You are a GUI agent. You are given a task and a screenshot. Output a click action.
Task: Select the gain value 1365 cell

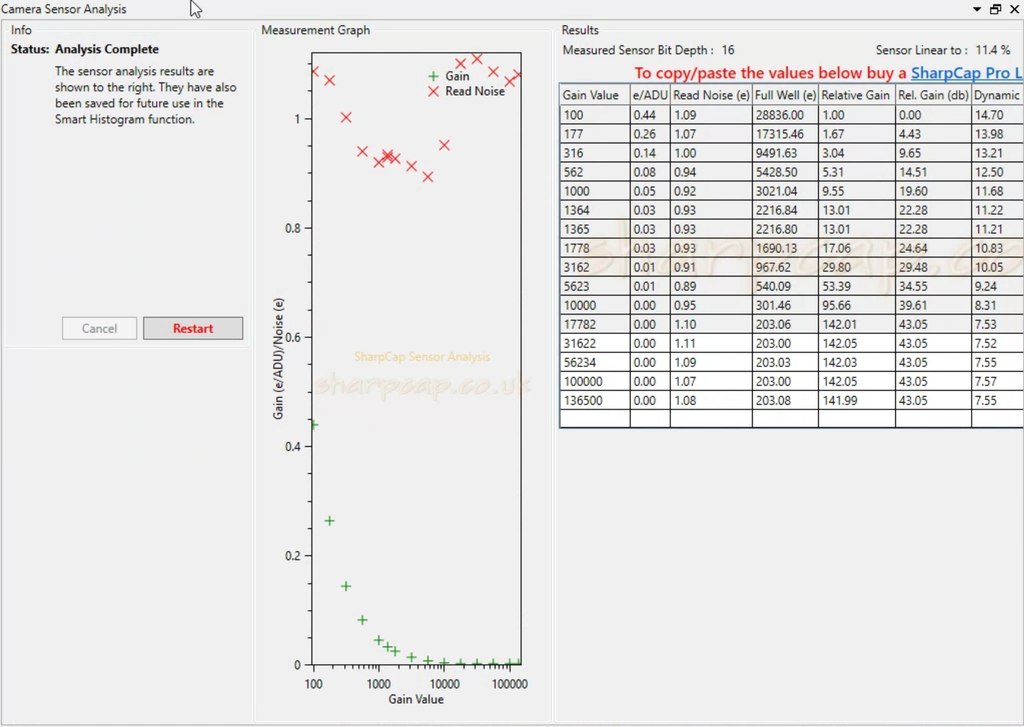click(x=595, y=229)
